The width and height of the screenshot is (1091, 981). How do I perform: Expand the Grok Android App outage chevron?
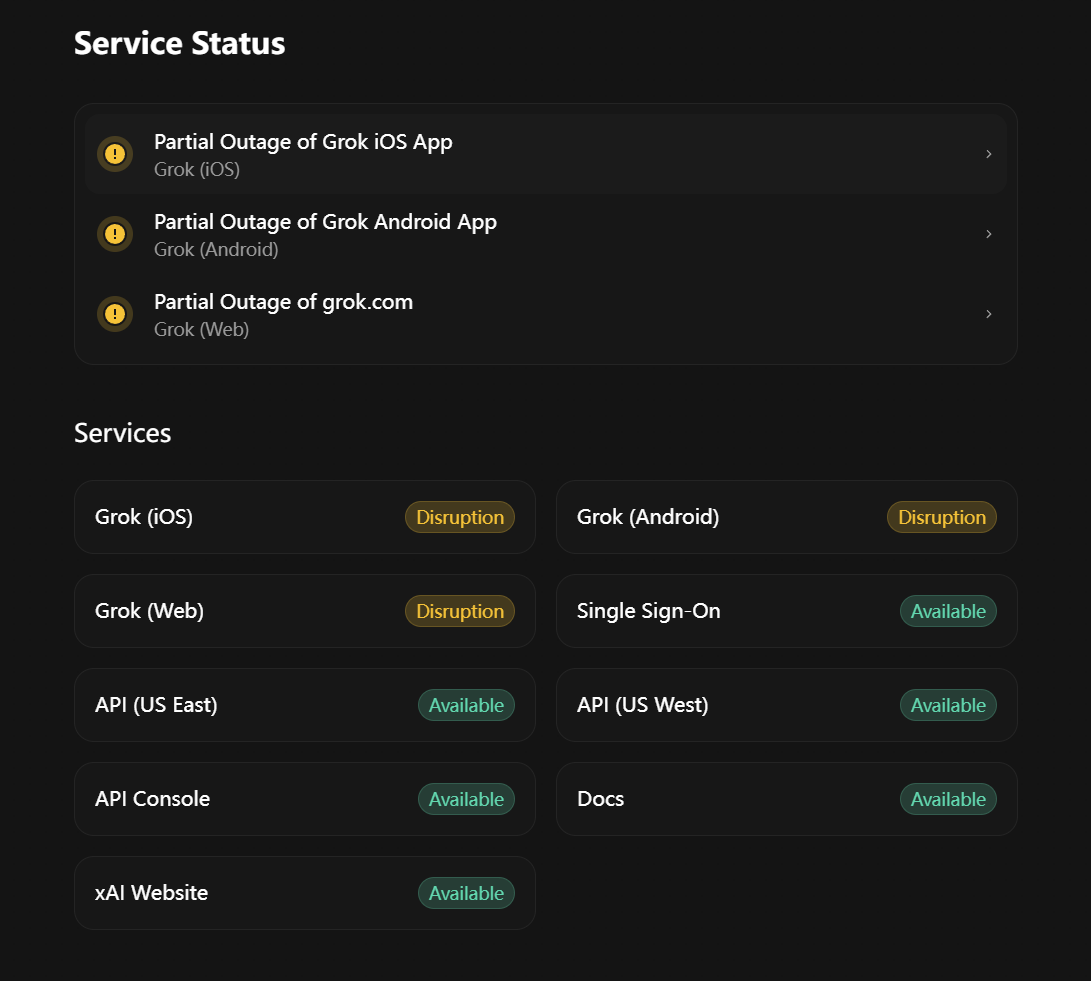[988, 234]
